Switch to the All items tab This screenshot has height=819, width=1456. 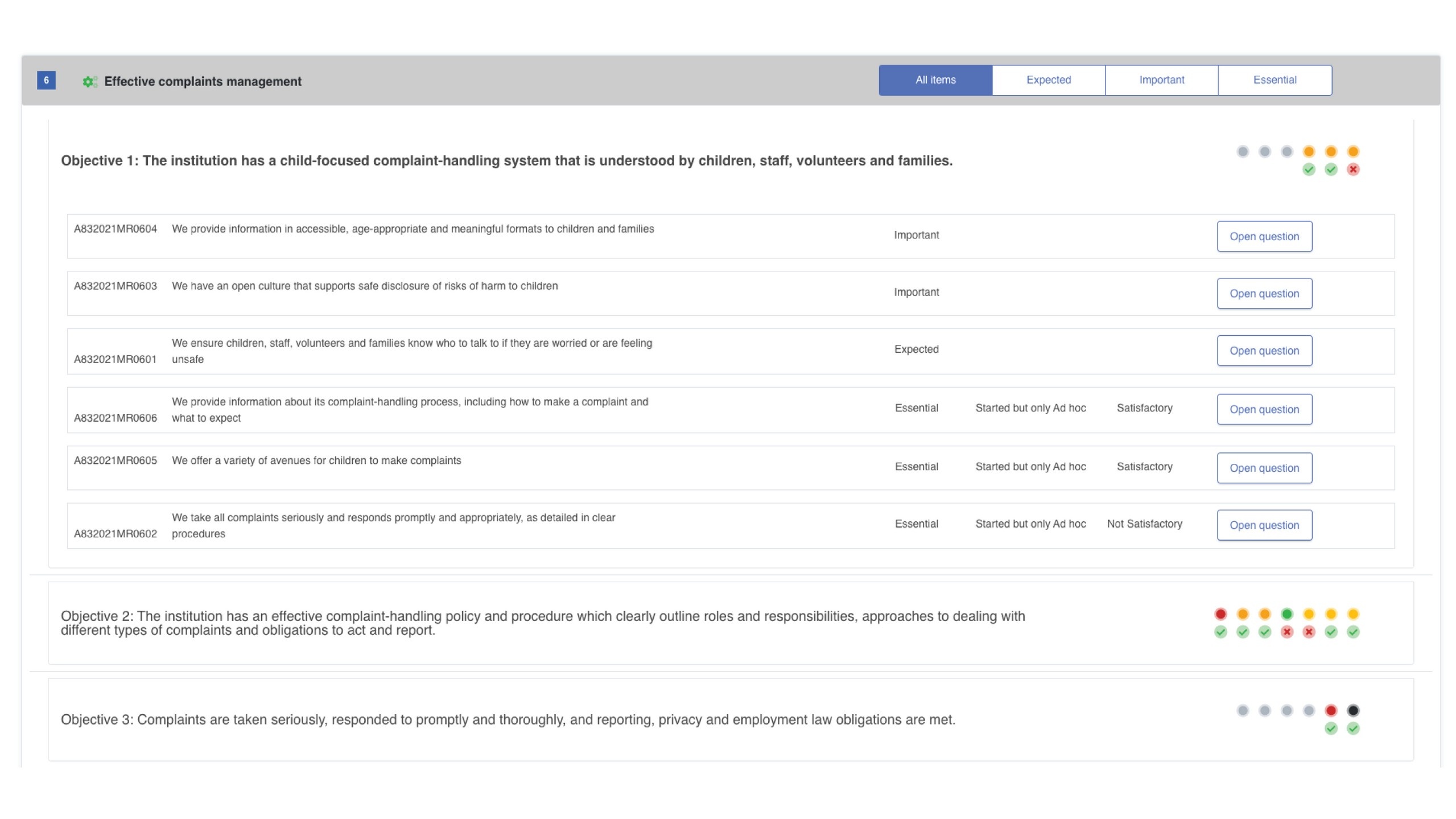tap(935, 80)
